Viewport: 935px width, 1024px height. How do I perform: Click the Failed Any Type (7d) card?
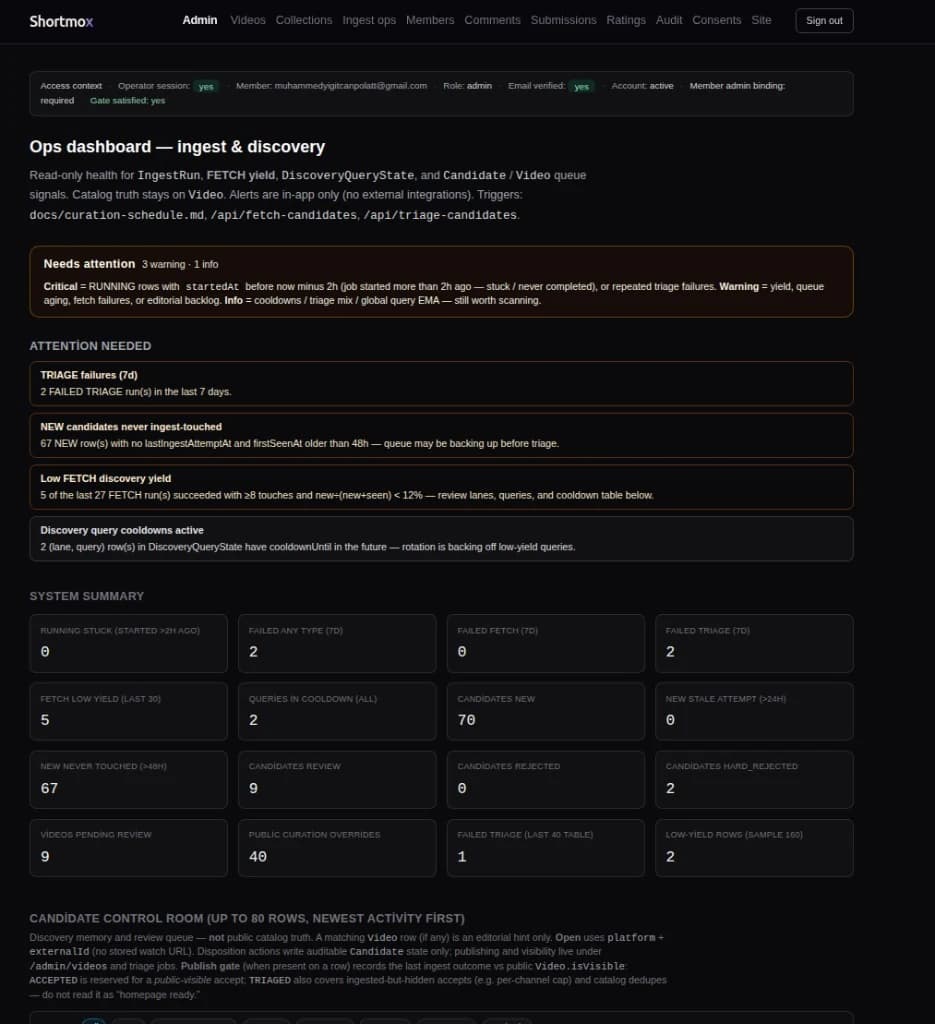point(337,643)
